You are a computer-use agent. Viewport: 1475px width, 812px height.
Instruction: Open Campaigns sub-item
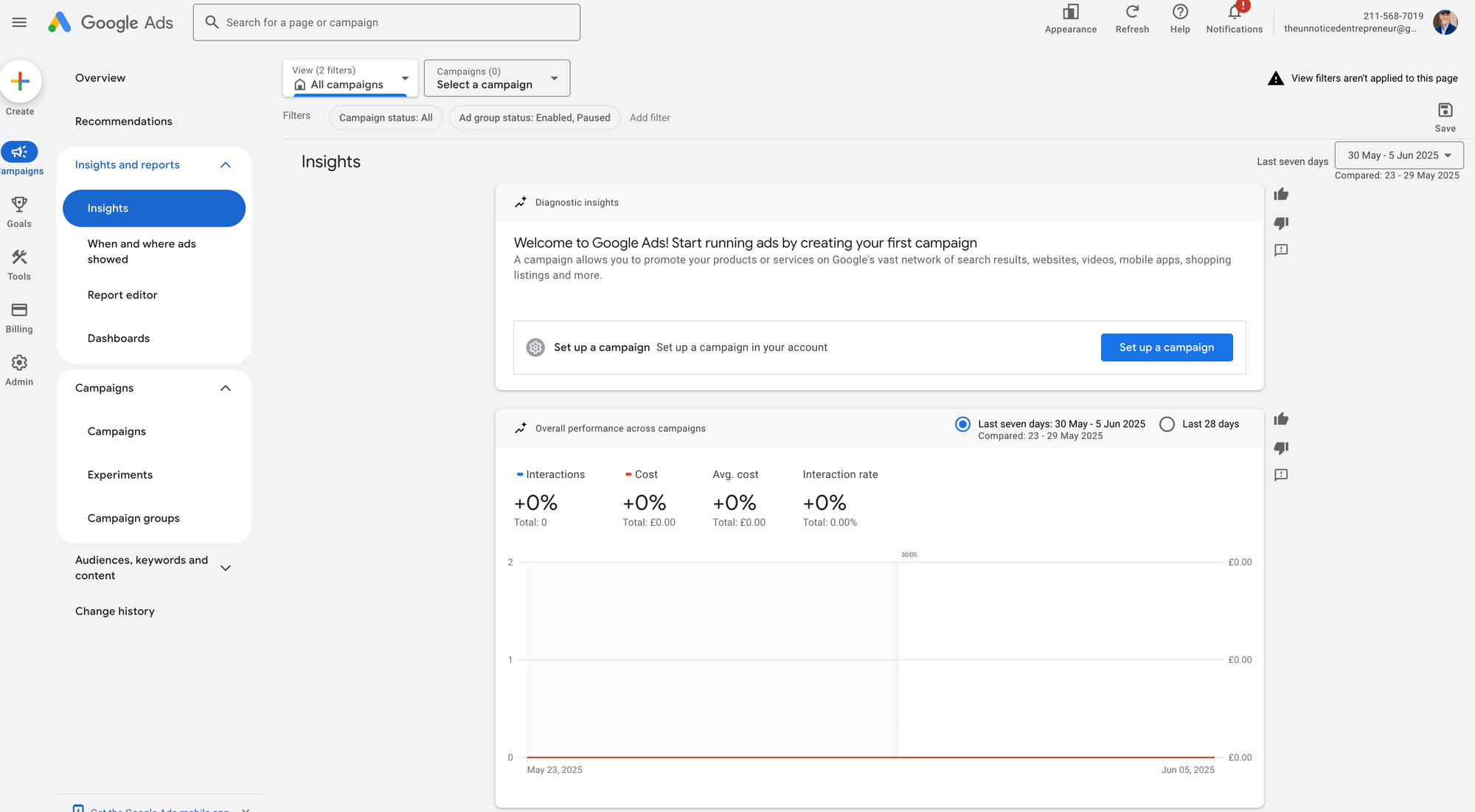point(117,431)
